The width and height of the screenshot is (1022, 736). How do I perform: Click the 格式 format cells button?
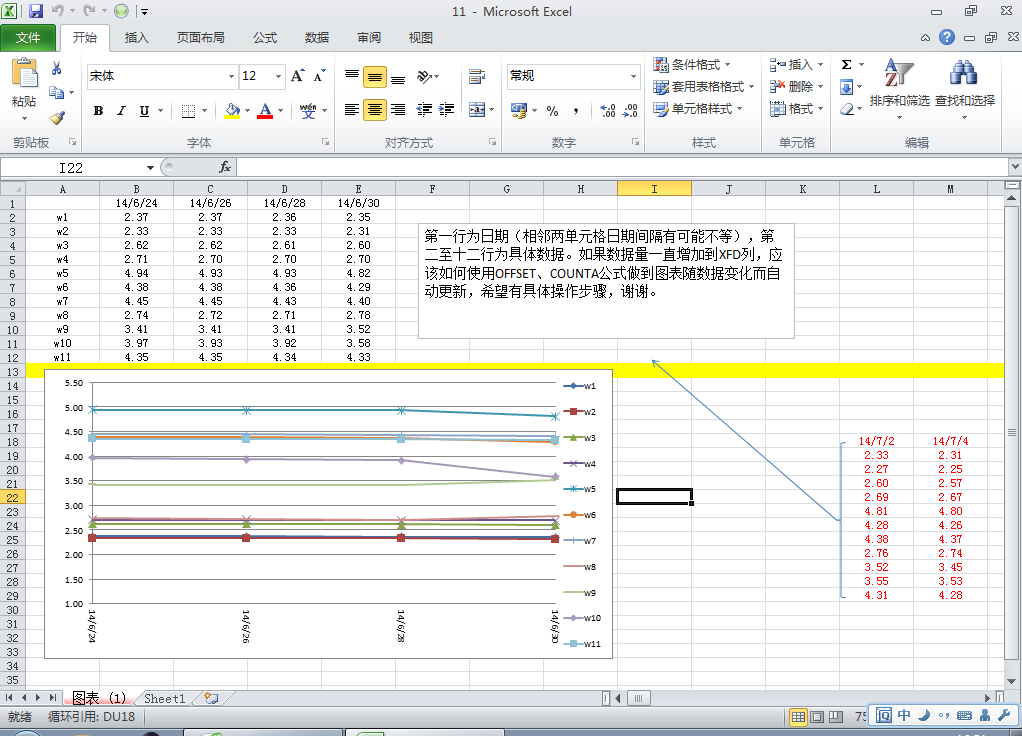[x=796, y=109]
